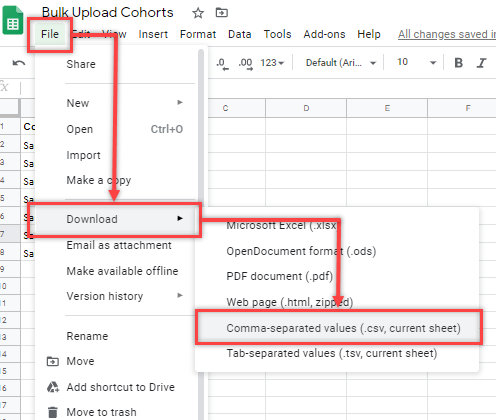The width and height of the screenshot is (496, 420).
Task: Decrease decimal places icon
Action: (222, 63)
